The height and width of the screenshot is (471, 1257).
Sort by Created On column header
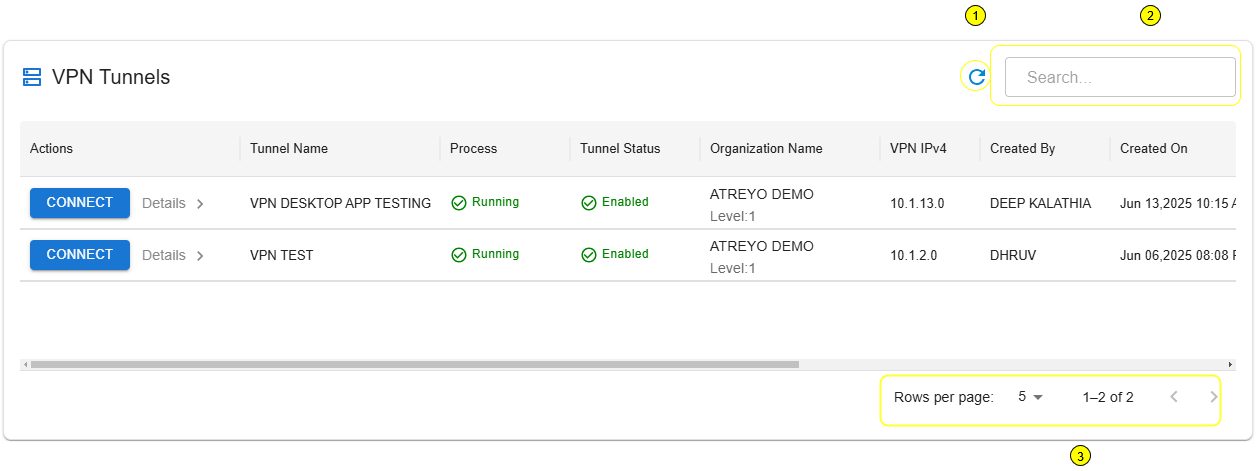tap(1153, 149)
